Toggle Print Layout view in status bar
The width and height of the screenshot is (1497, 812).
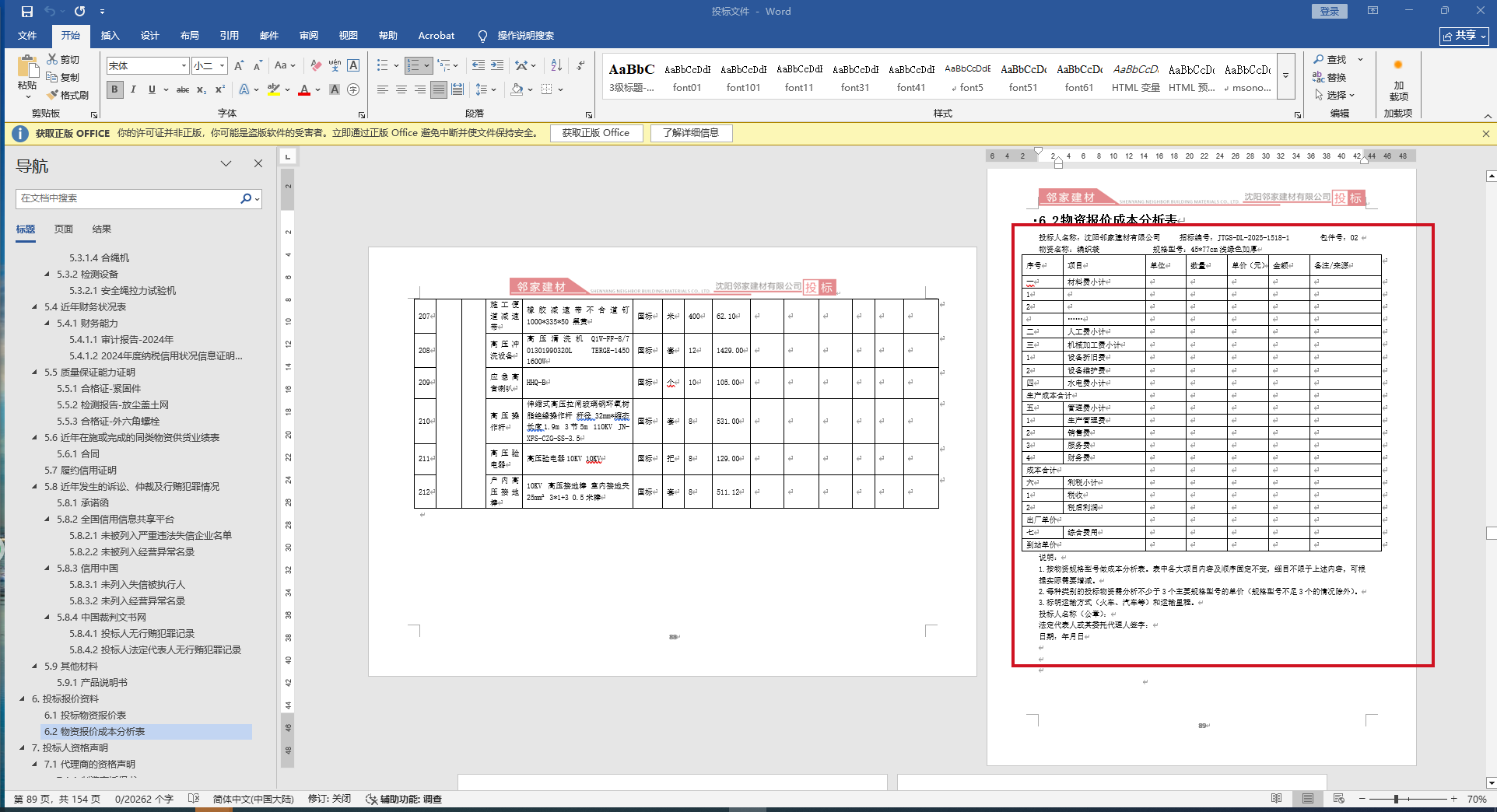tap(1308, 799)
